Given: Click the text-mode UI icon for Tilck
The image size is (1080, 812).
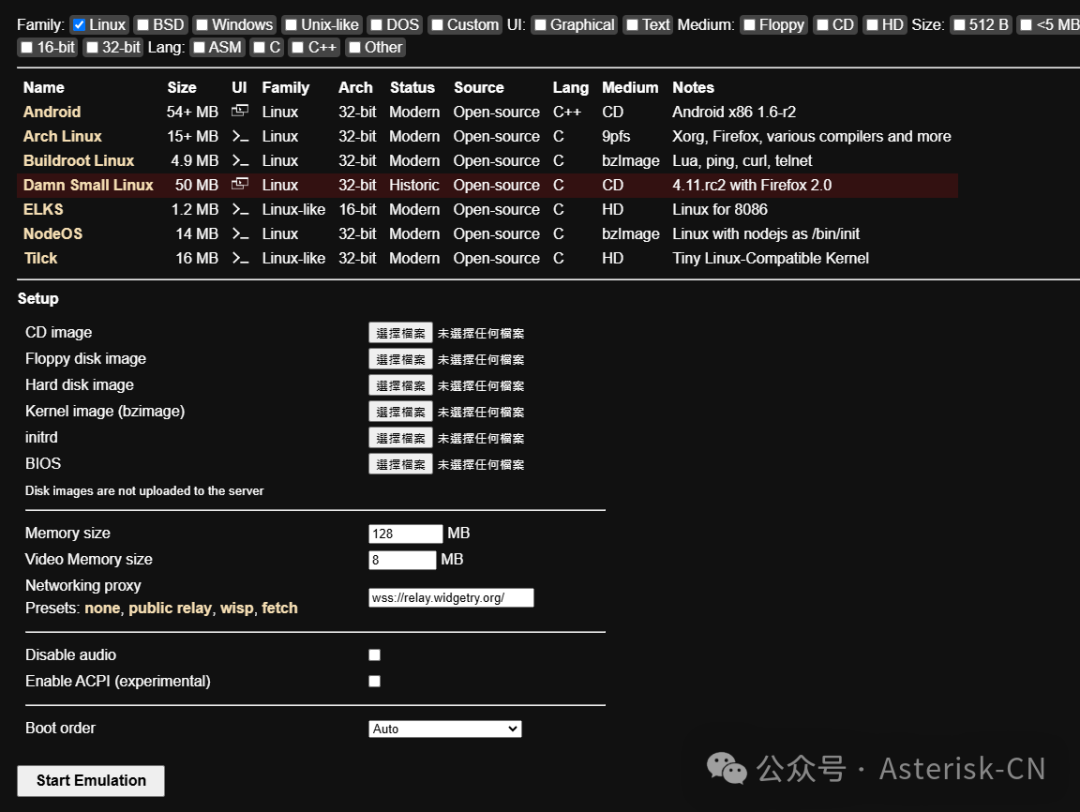Looking at the screenshot, I should pos(240,258).
